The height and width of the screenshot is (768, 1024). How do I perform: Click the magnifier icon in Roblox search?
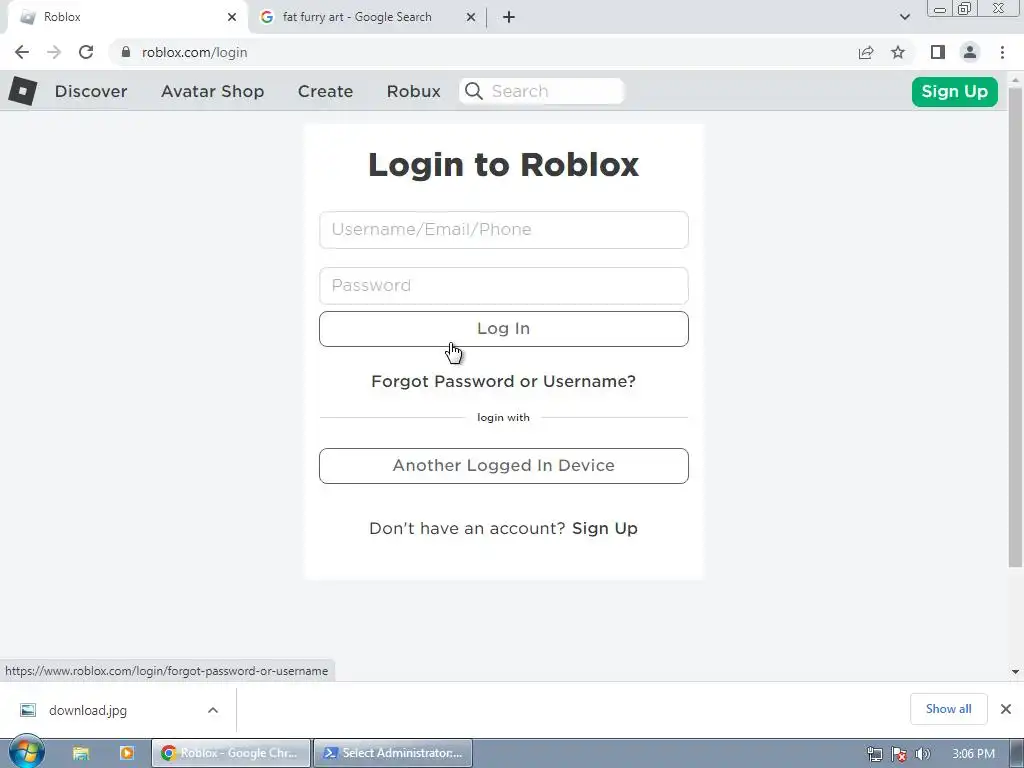tap(474, 91)
